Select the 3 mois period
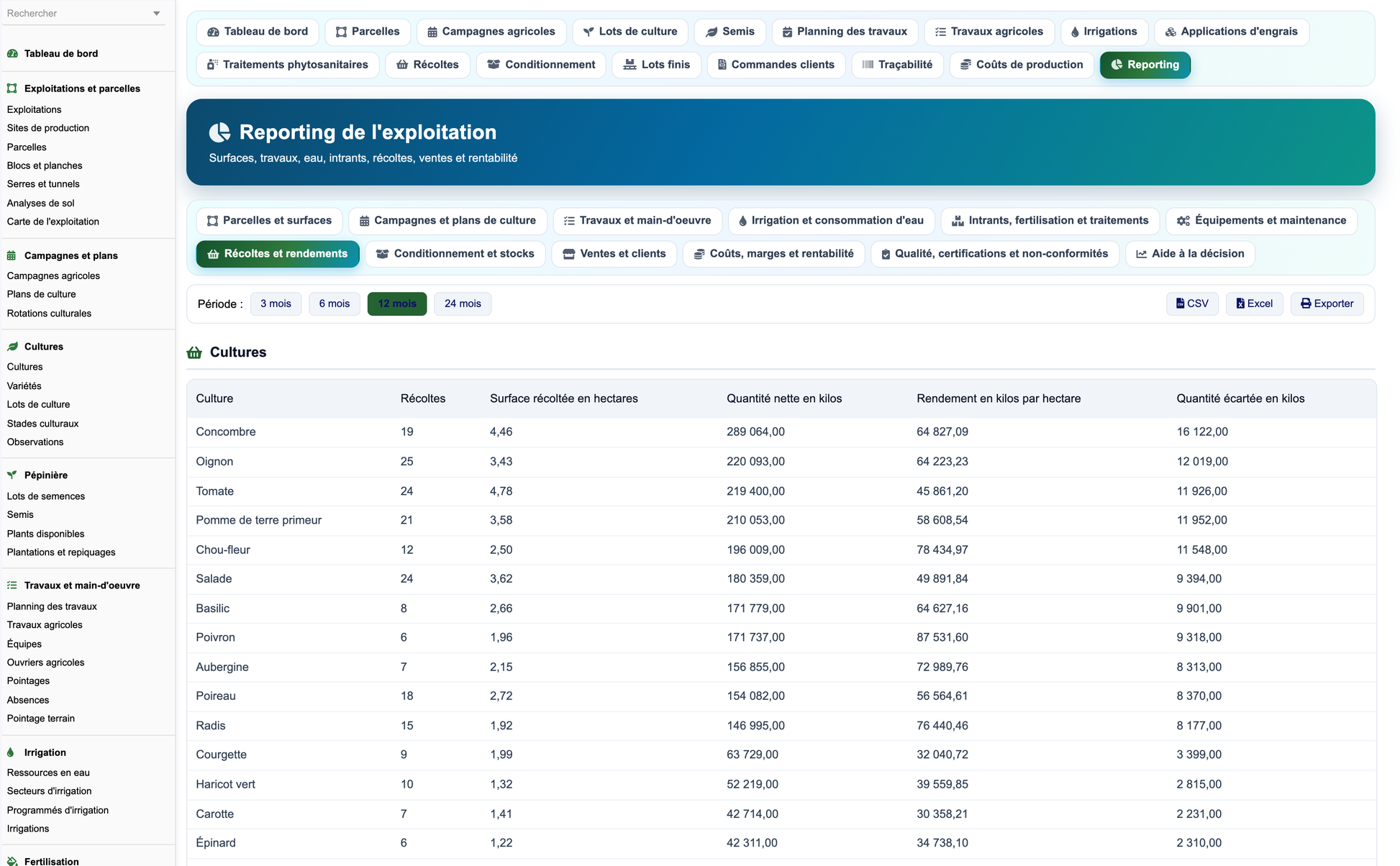The height and width of the screenshot is (866, 1400). pos(276,304)
